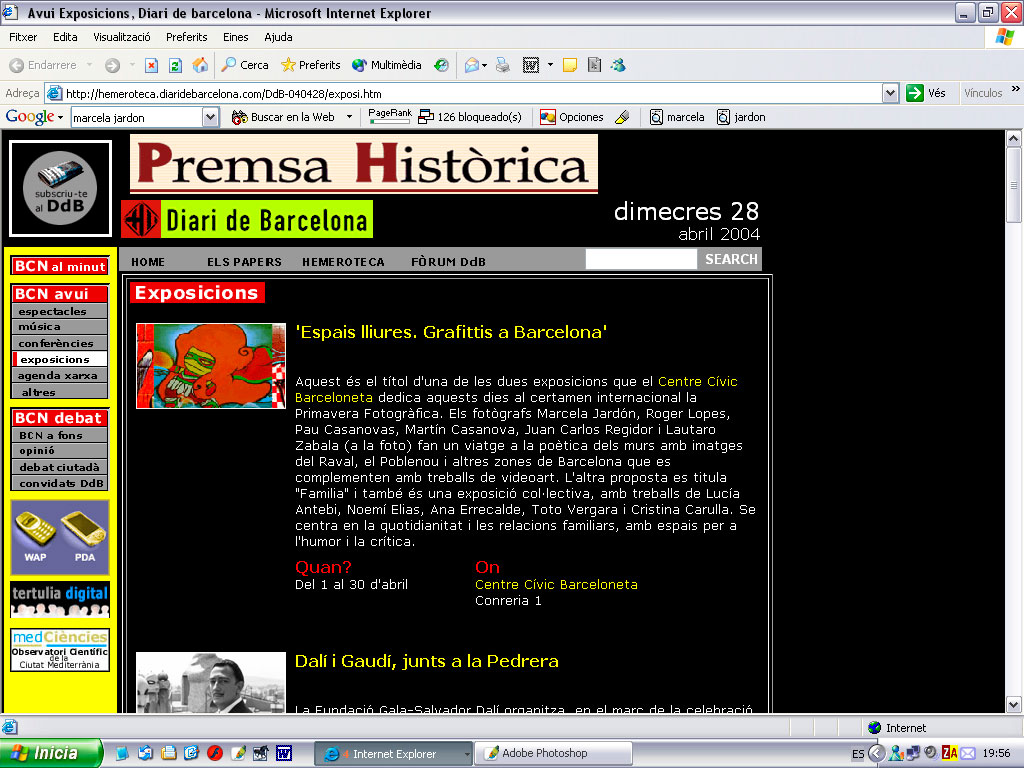Open the Preferits star toolbar button
Image resolution: width=1024 pixels, height=768 pixels.
coord(311,65)
